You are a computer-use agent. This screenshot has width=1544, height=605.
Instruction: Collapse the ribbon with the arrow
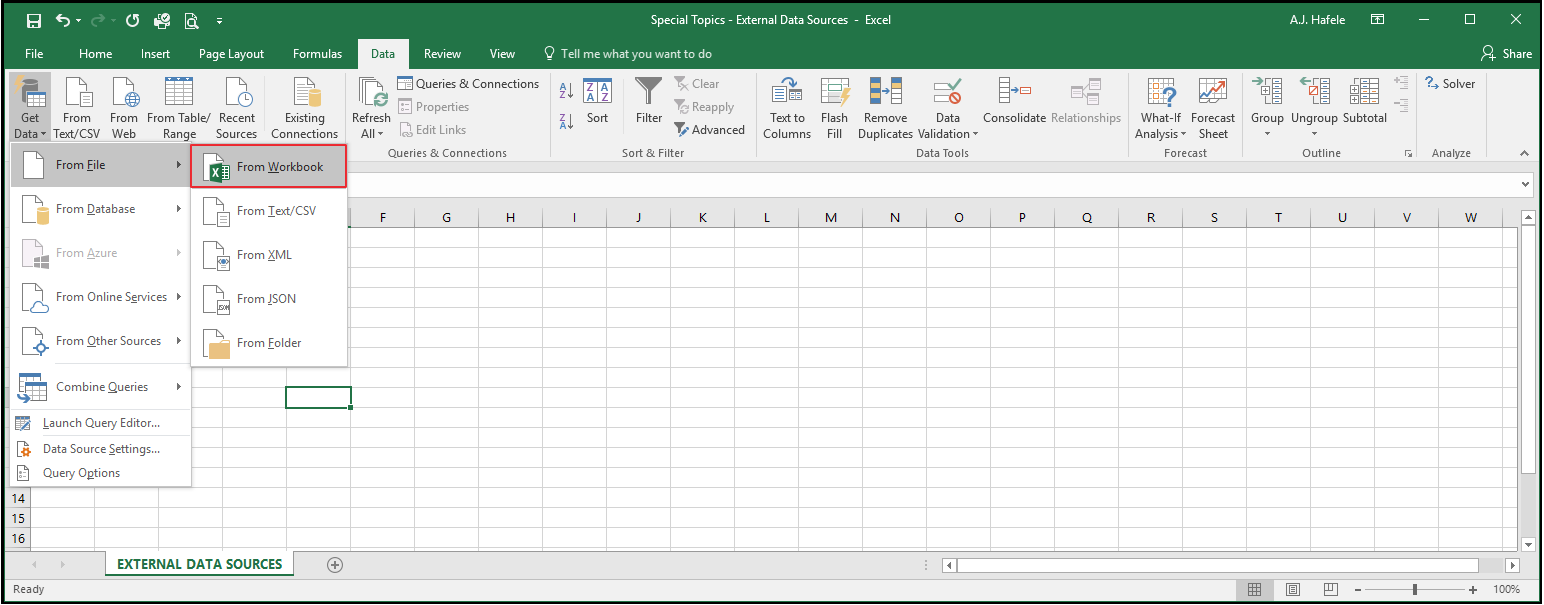1524,154
